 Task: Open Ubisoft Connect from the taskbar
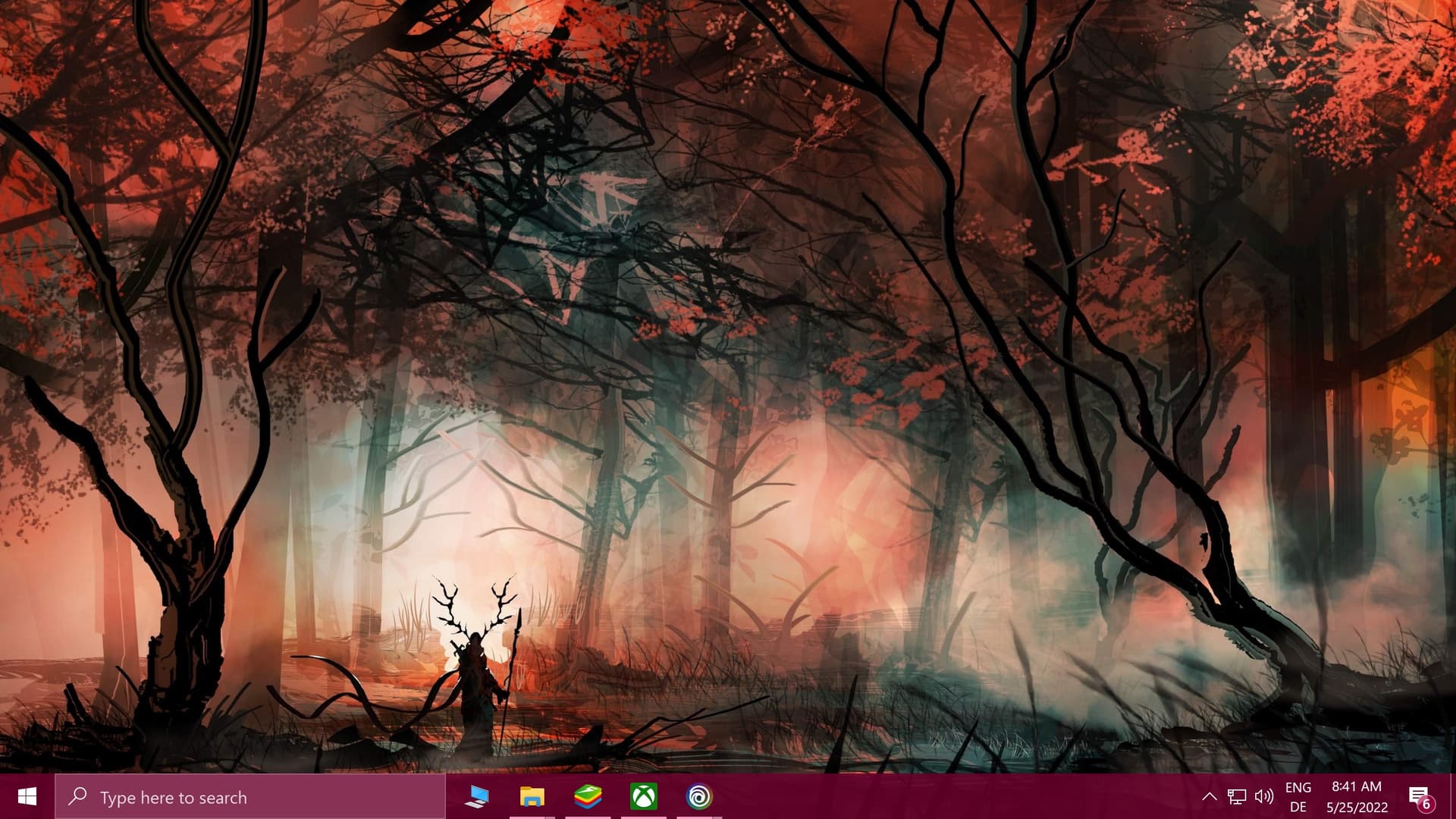tap(699, 796)
